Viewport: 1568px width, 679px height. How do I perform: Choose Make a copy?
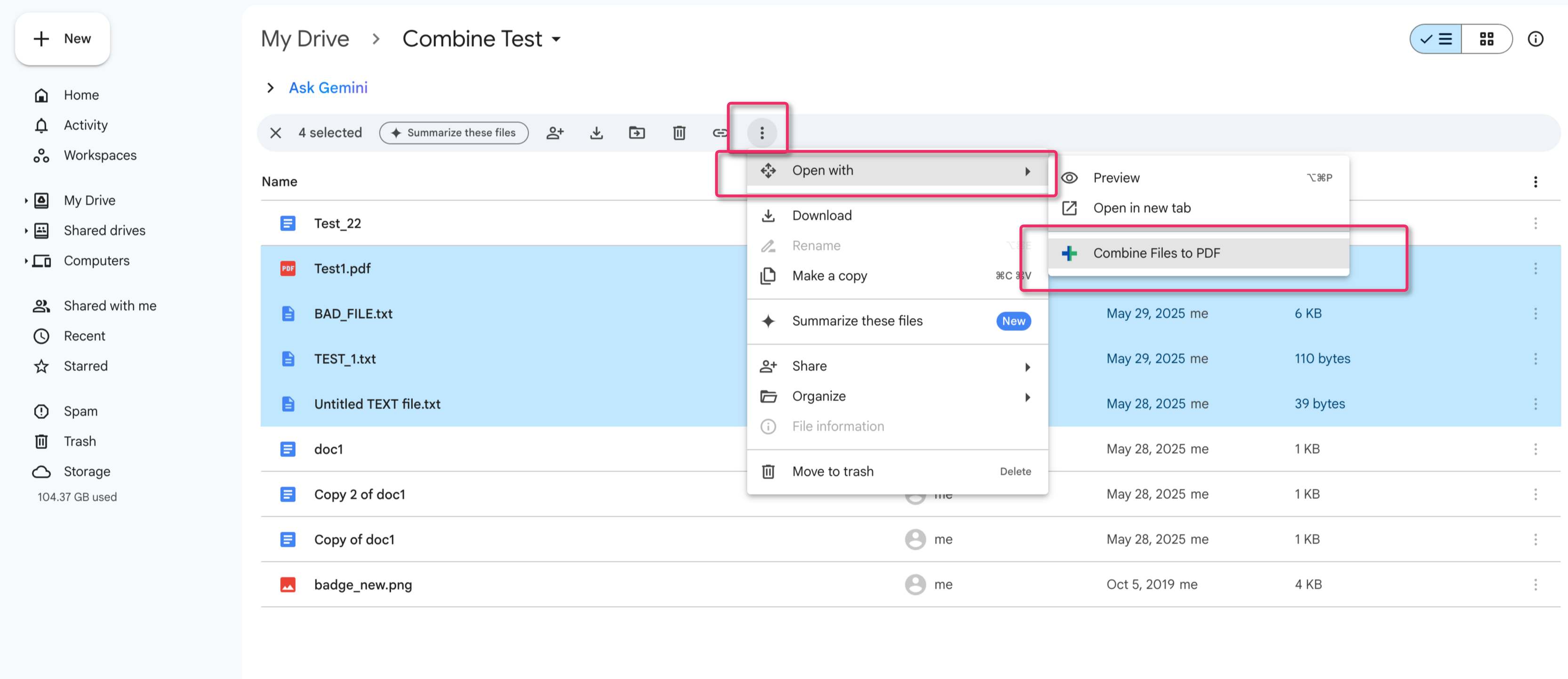[x=897, y=276]
